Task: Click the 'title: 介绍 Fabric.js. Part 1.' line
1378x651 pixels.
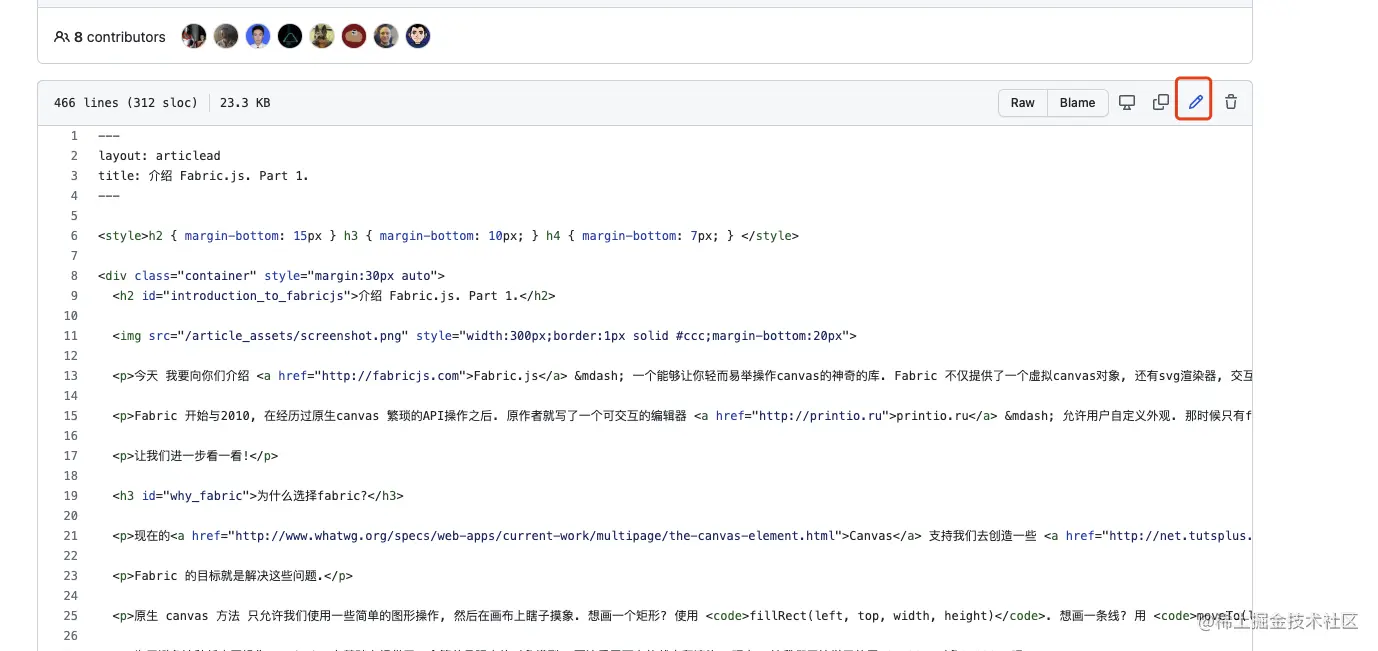Action: [x=204, y=176]
